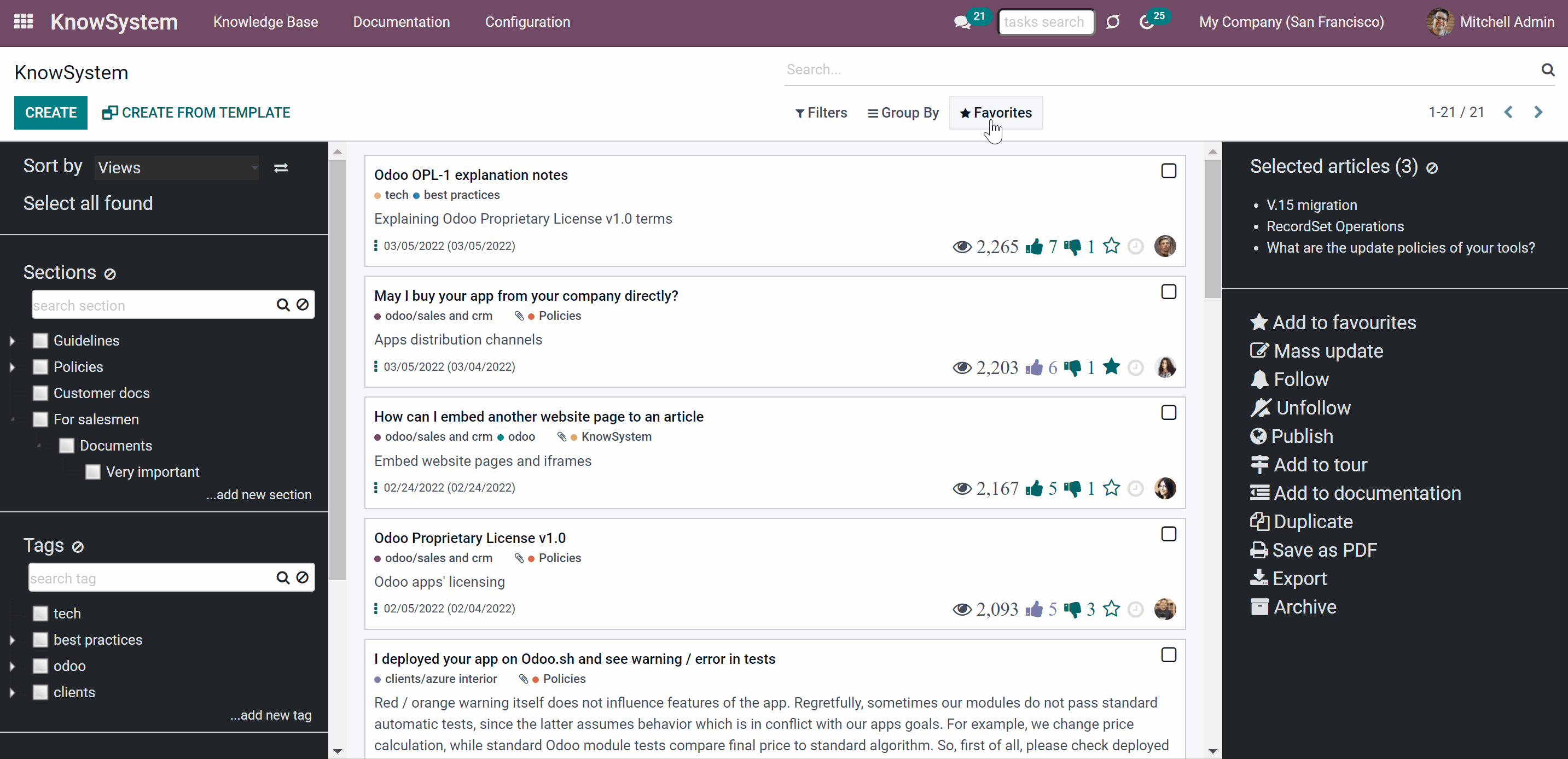Viewport: 1568px width, 759px height.
Task: Open the Filters menu
Action: [821, 113]
